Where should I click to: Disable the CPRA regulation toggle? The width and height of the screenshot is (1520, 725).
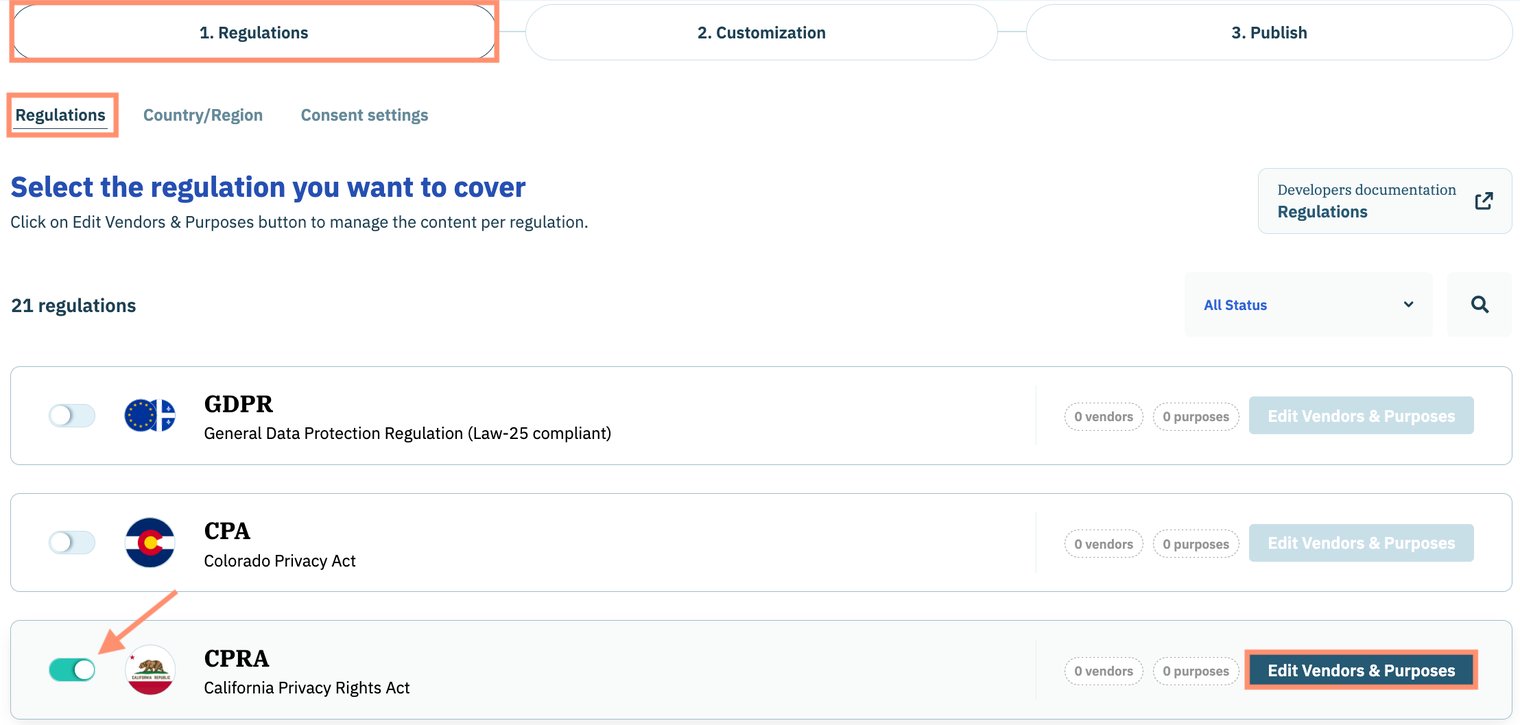72,670
